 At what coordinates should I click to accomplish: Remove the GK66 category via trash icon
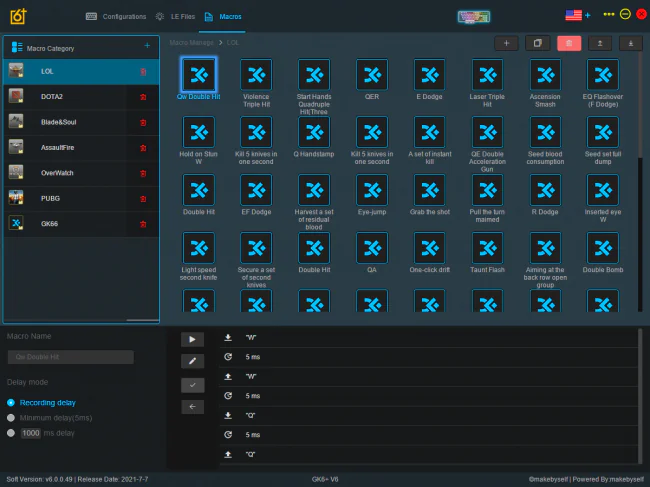143,224
